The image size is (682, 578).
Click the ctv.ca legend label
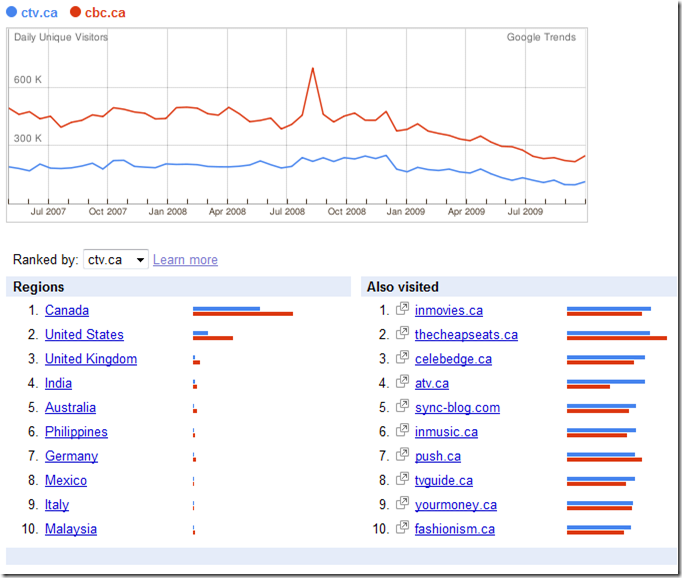click(x=39, y=13)
